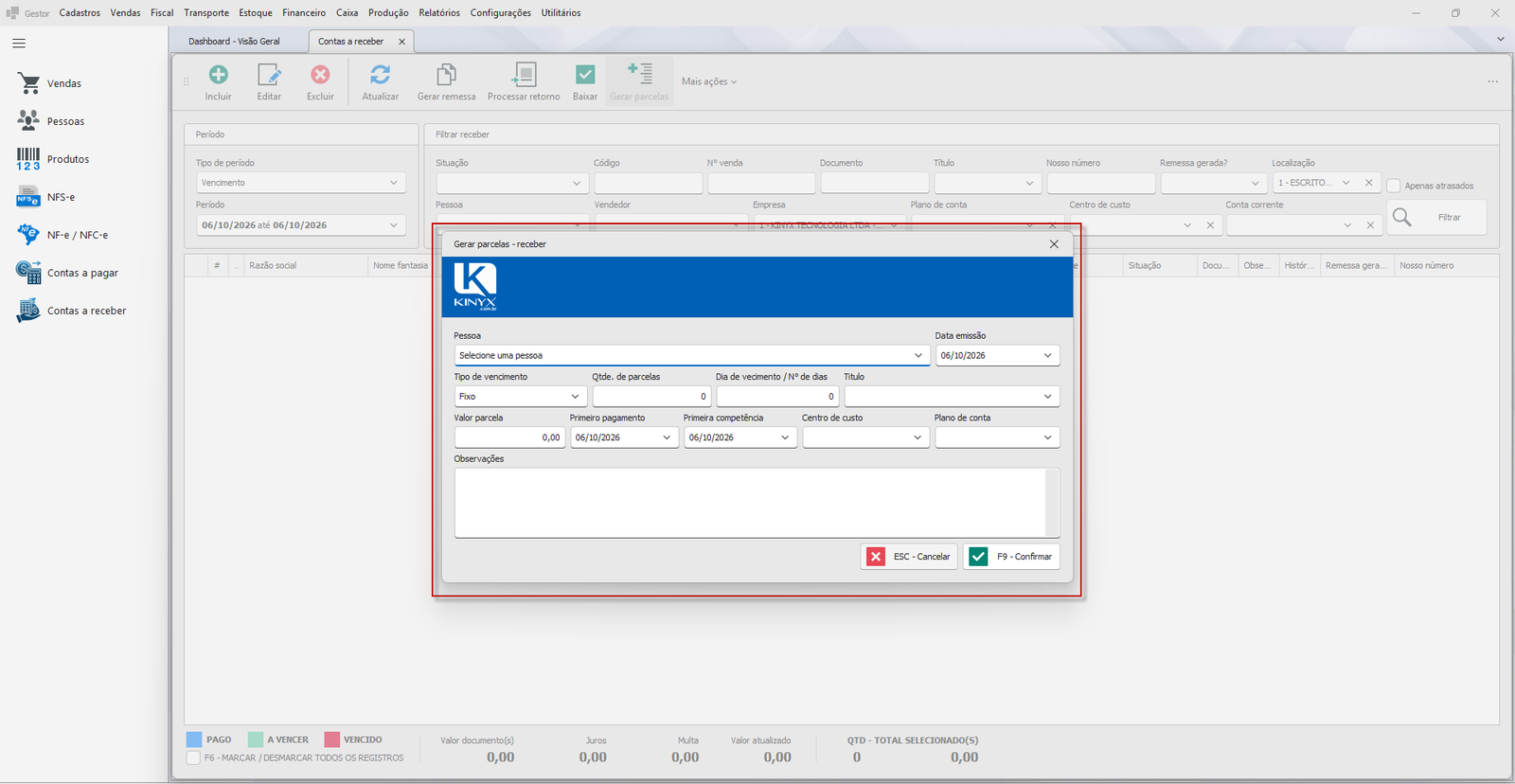
Task: Click the Processar retorno icon
Action: tap(524, 75)
